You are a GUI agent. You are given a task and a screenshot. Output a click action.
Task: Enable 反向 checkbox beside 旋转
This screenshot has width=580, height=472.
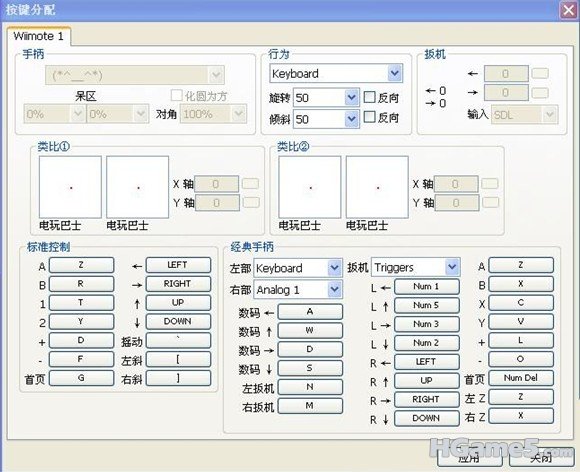(370, 97)
